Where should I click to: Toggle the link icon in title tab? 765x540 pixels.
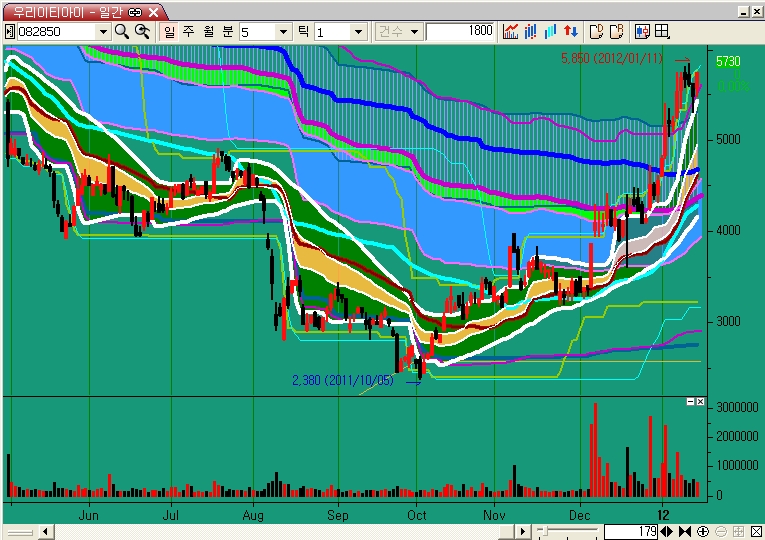[x=134, y=11]
